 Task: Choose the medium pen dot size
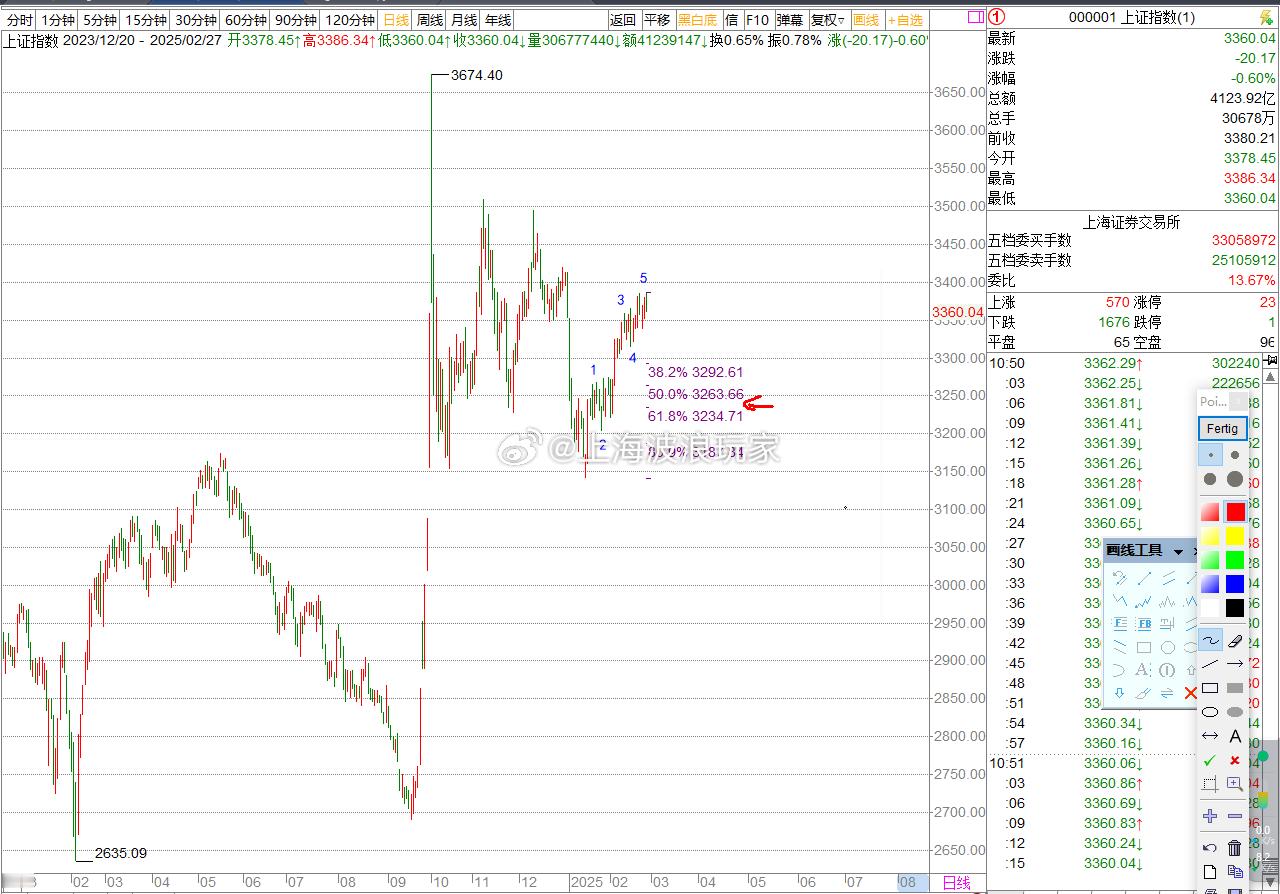[x=1210, y=479]
